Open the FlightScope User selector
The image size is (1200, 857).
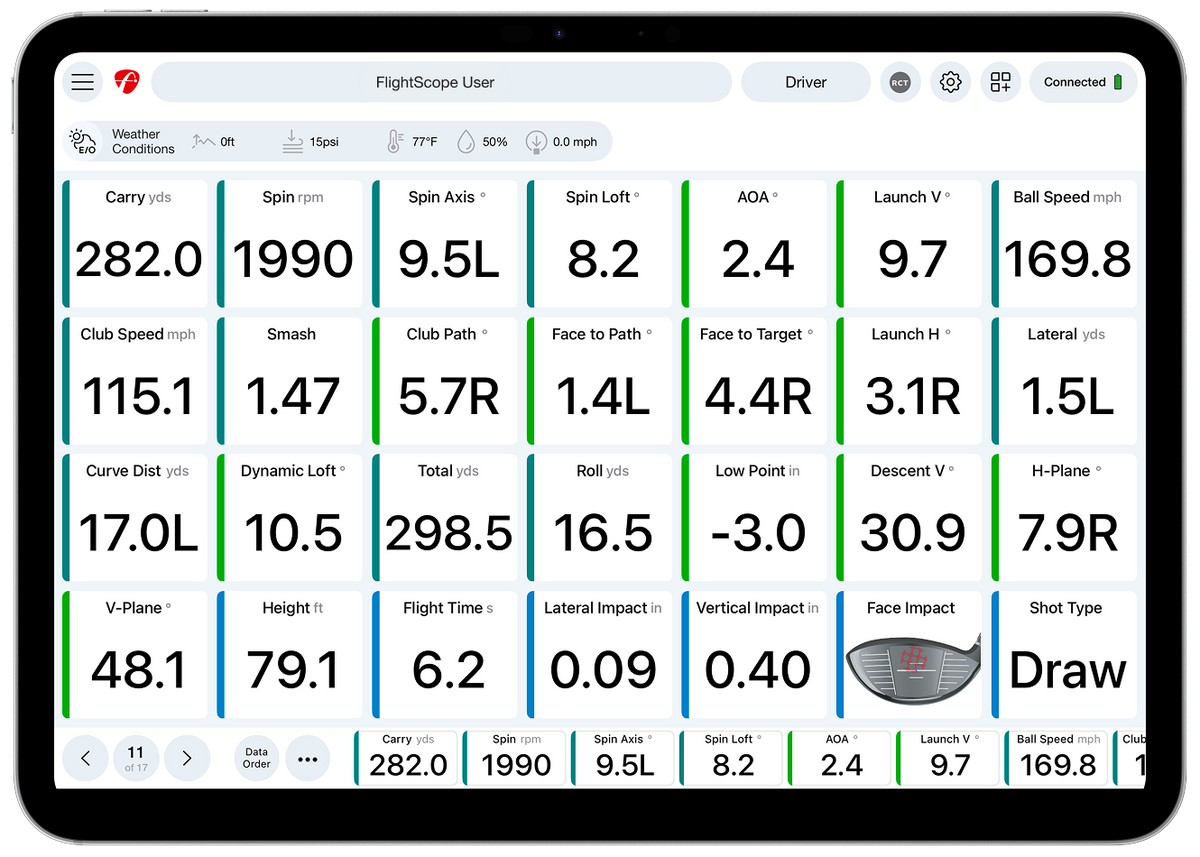[x=441, y=82]
